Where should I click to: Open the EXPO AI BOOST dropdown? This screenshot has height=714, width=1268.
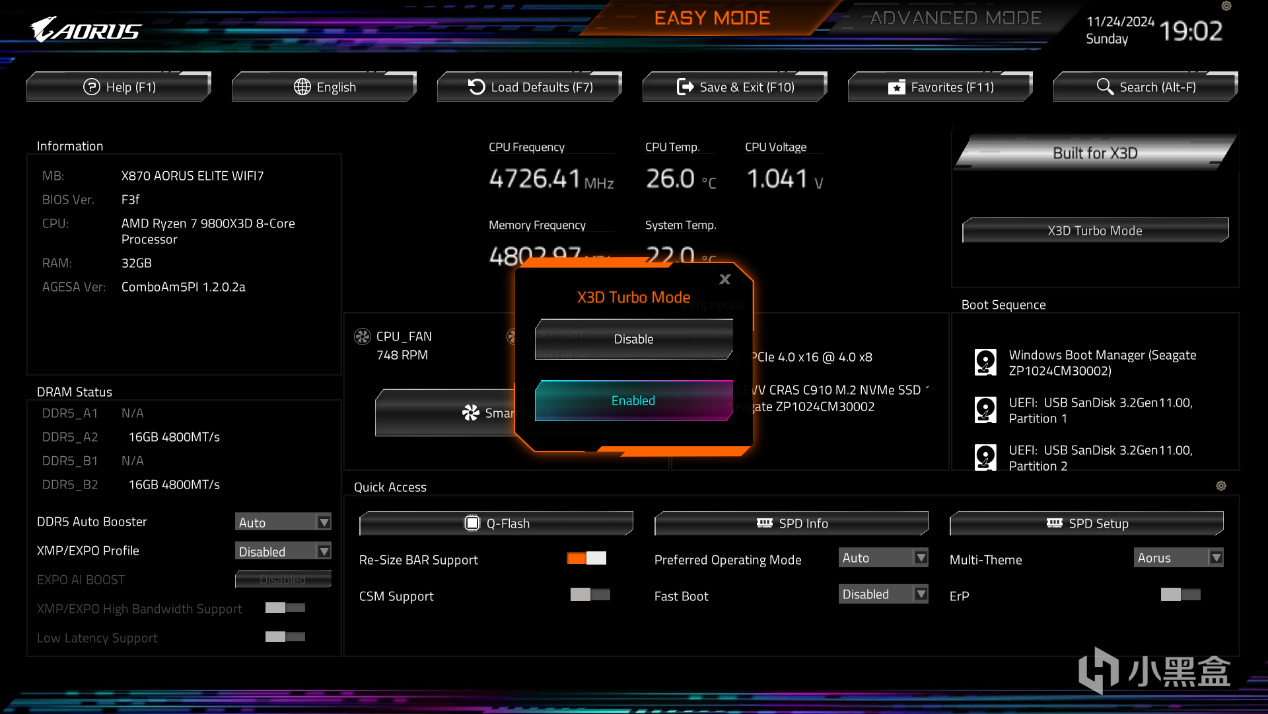click(x=283, y=579)
